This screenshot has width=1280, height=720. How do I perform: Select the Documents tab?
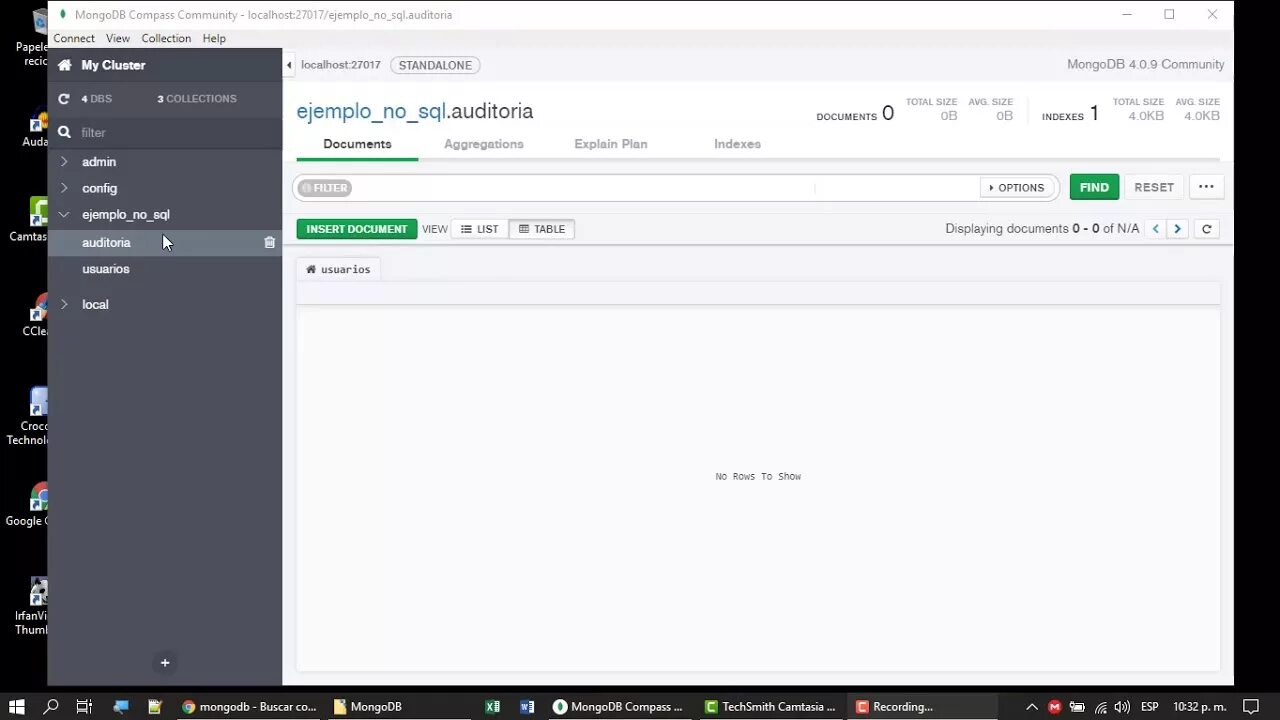(357, 144)
